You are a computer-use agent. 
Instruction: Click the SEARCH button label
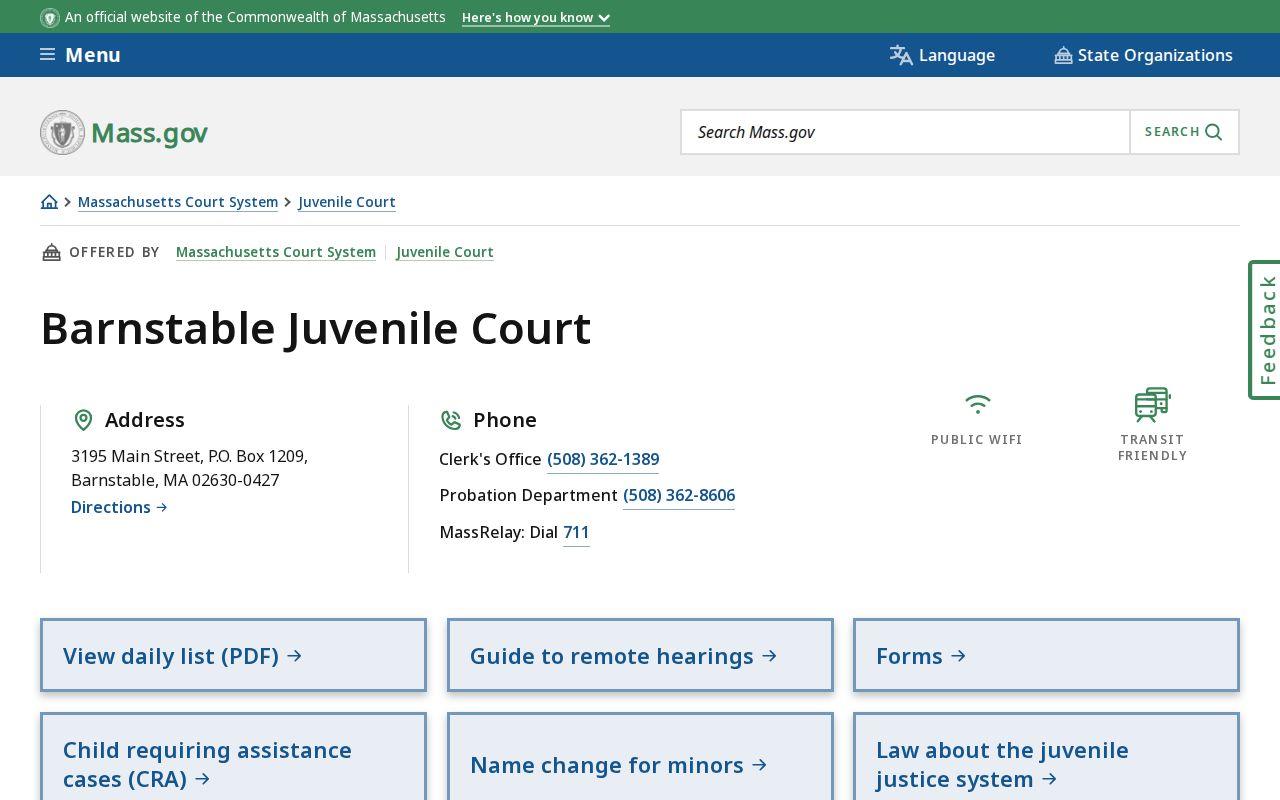tap(1172, 132)
